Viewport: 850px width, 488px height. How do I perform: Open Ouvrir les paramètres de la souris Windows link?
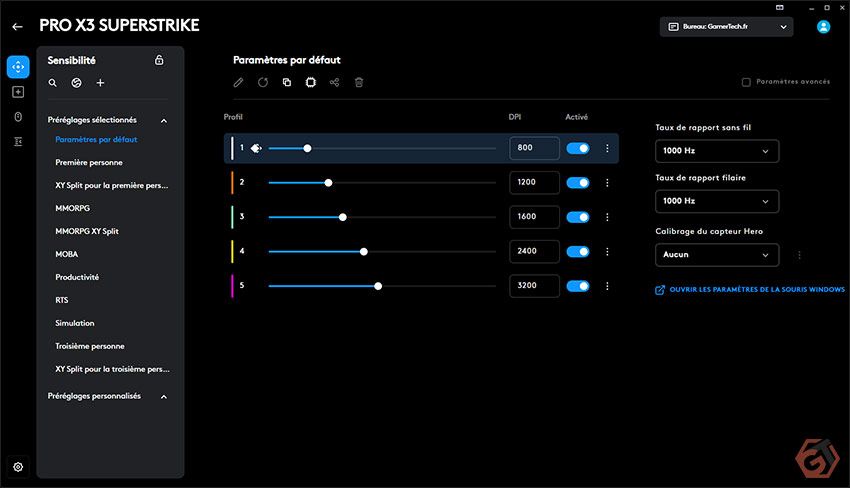(x=750, y=290)
